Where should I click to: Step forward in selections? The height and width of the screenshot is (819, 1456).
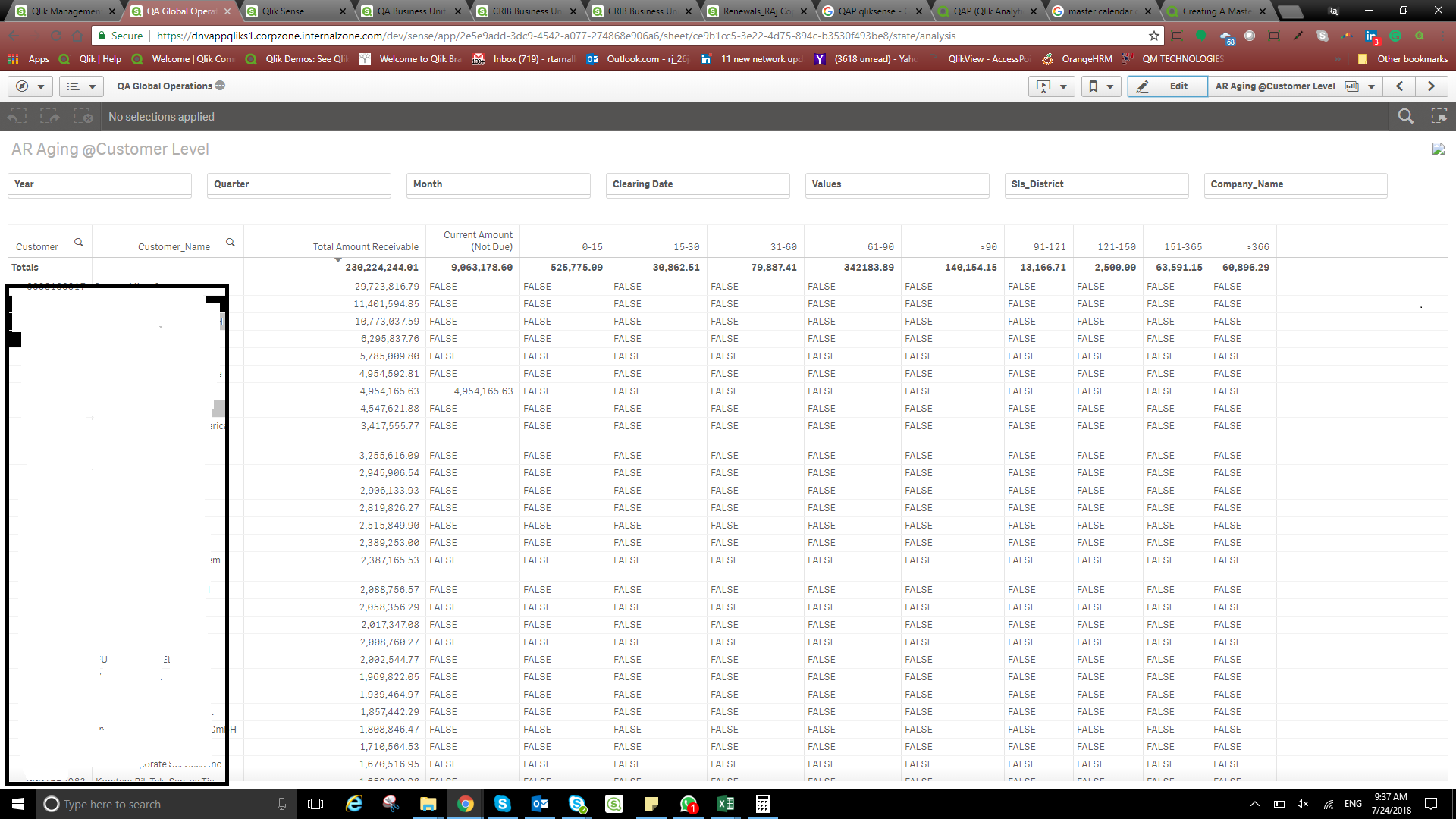pos(50,116)
